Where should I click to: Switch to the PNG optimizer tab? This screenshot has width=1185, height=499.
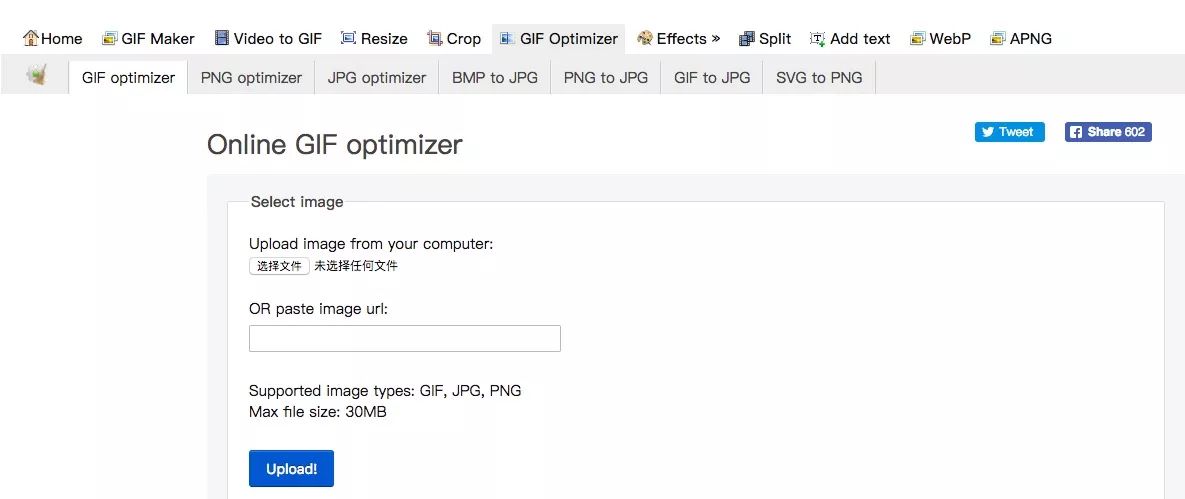(251, 77)
